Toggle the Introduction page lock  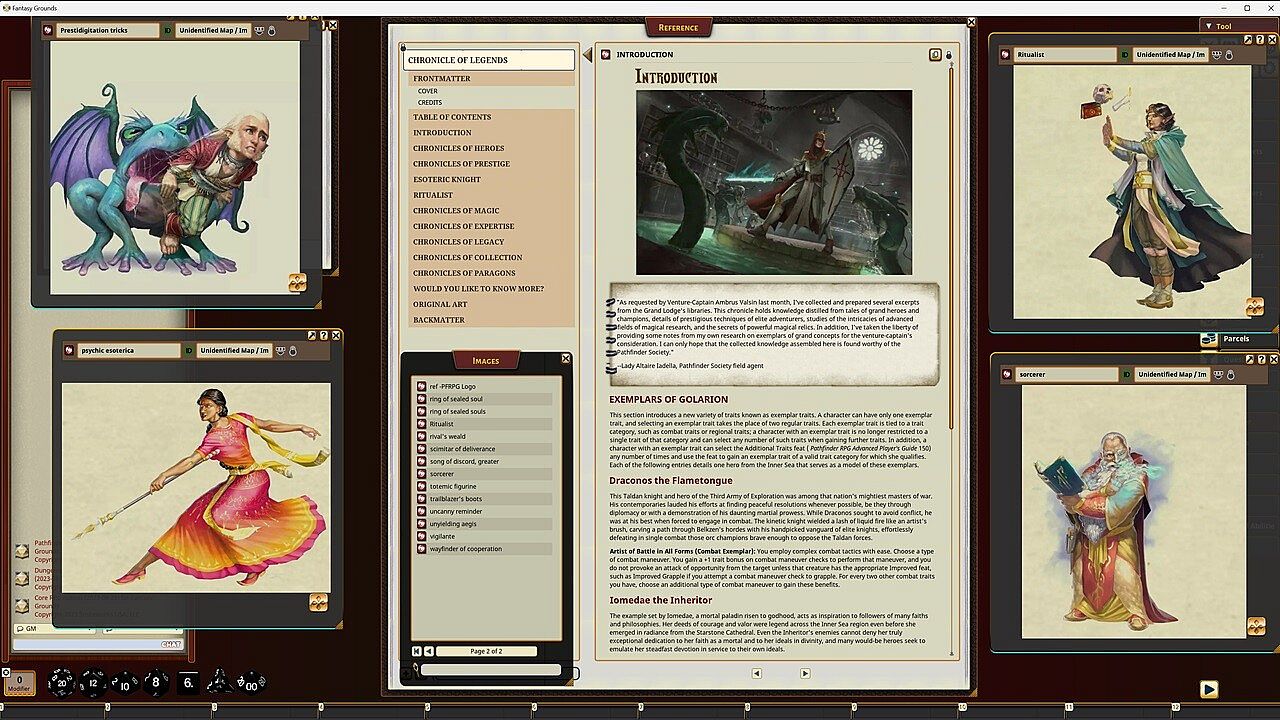click(x=949, y=55)
